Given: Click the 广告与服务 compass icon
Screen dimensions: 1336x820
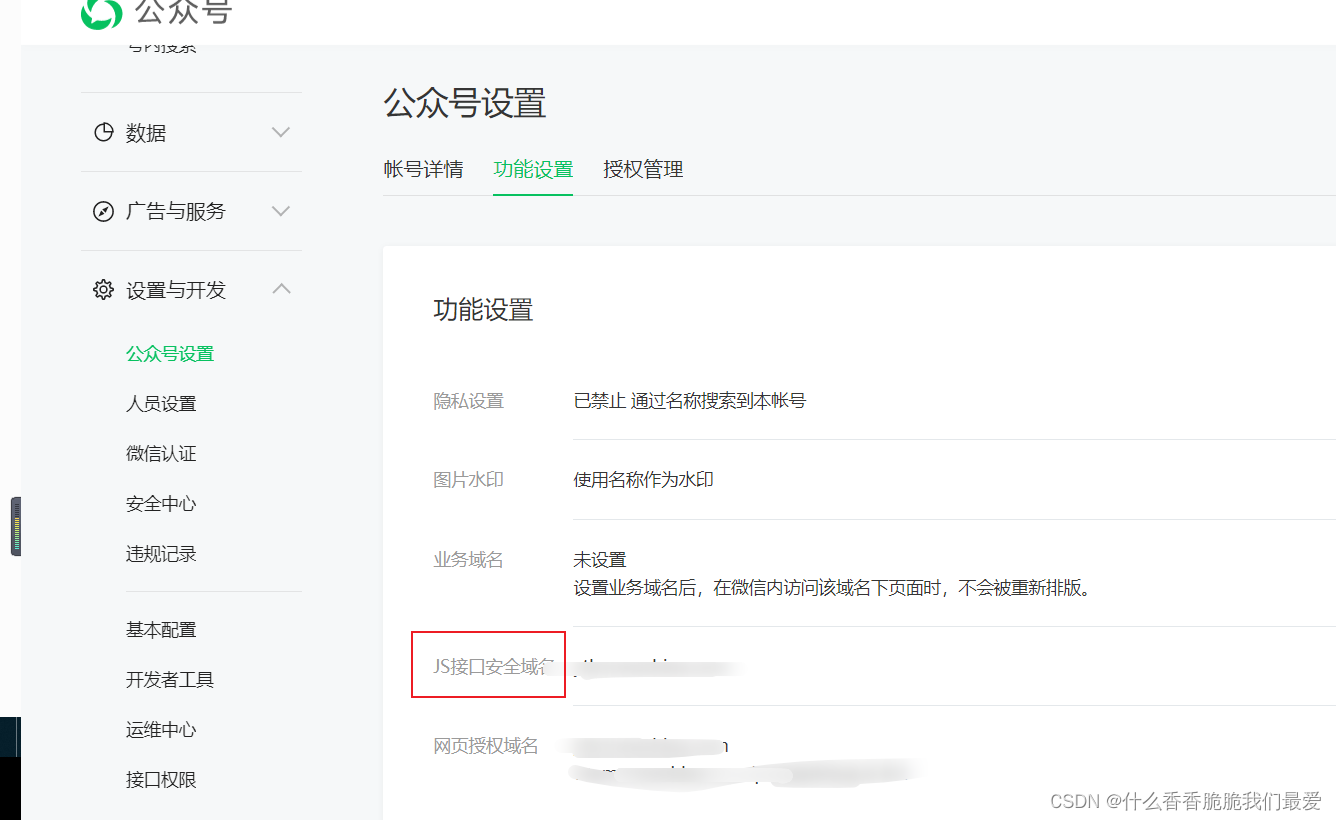Looking at the screenshot, I should coord(103,211).
